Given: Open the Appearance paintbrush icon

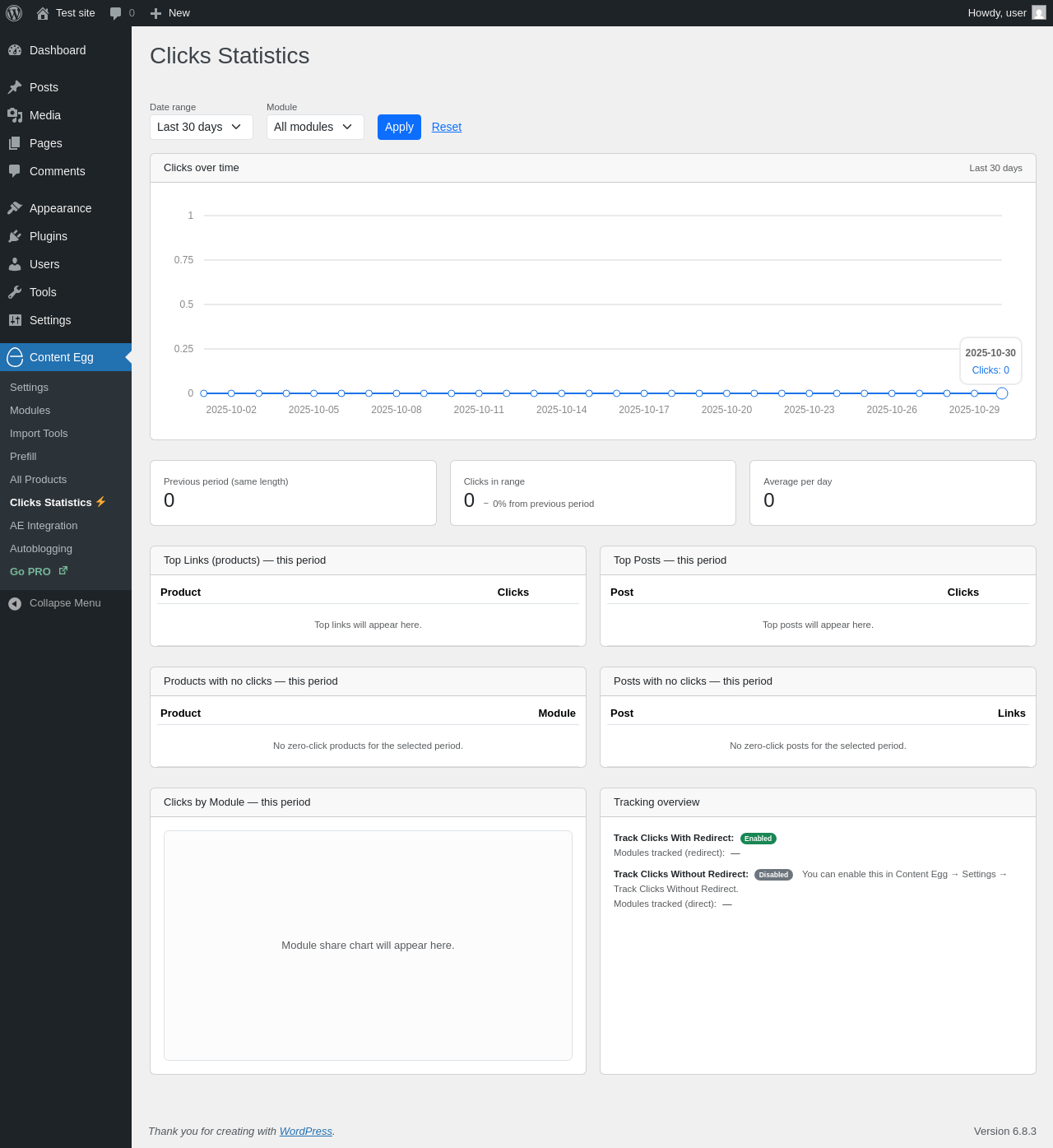Looking at the screenshot, I should pyautogui.click(x=15, y=208).
